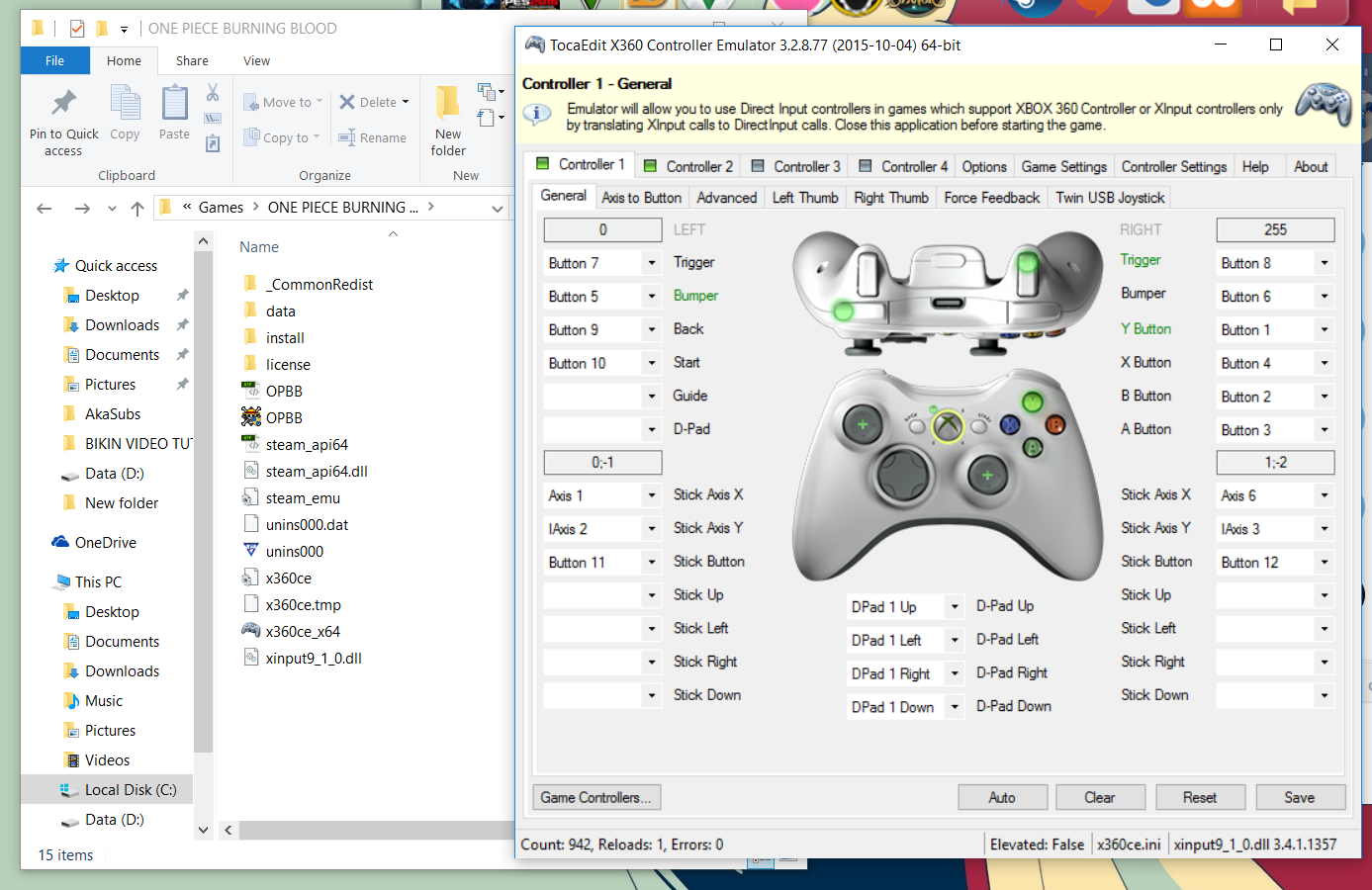This screenshot has width=1372, height=890.
Task: Open Explorer View ribbon tab
Action: click(x=257, y=60)
